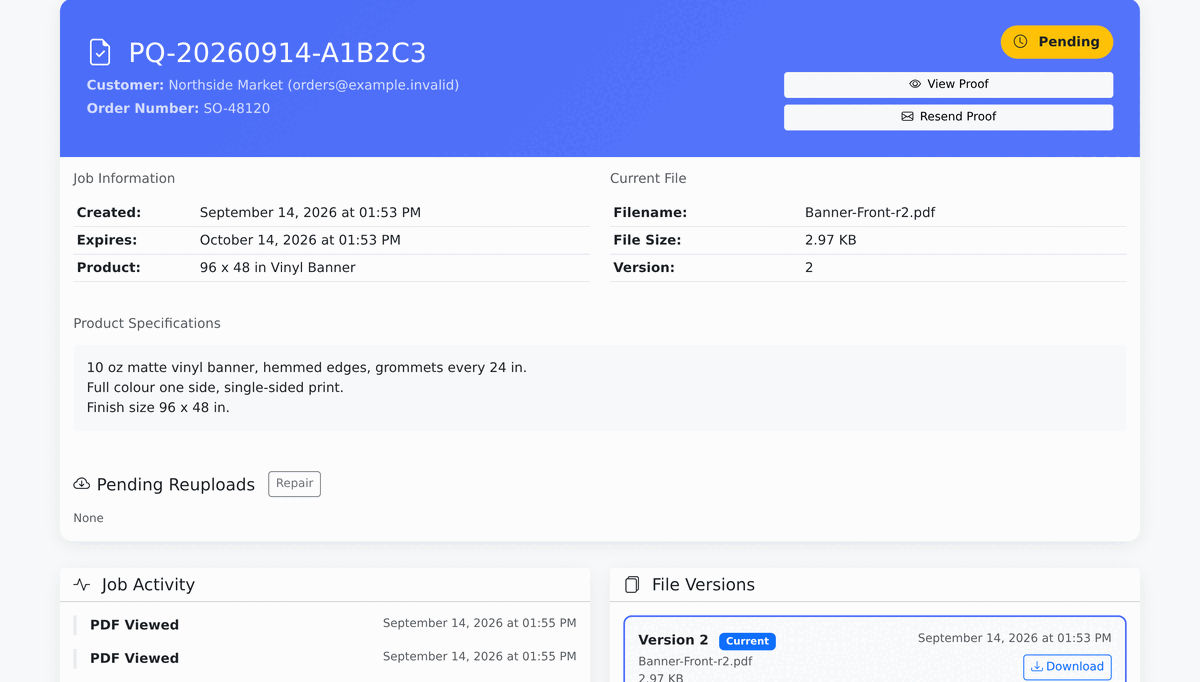Click the Job Information section heading
Image resolution: width=1200 pixels, height=682 pixels.
124,178
